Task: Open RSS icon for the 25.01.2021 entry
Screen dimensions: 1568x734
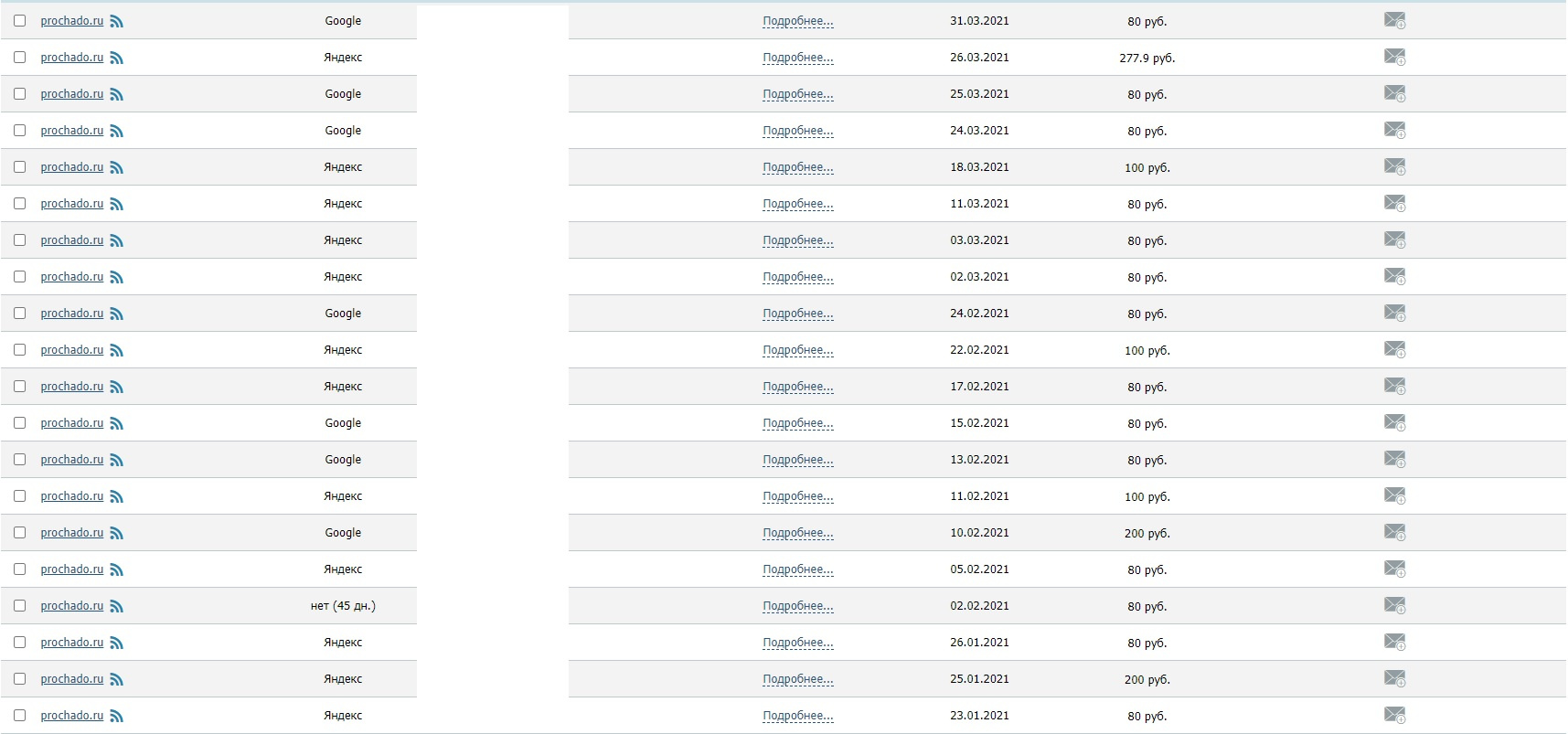Action: [116, 679]
